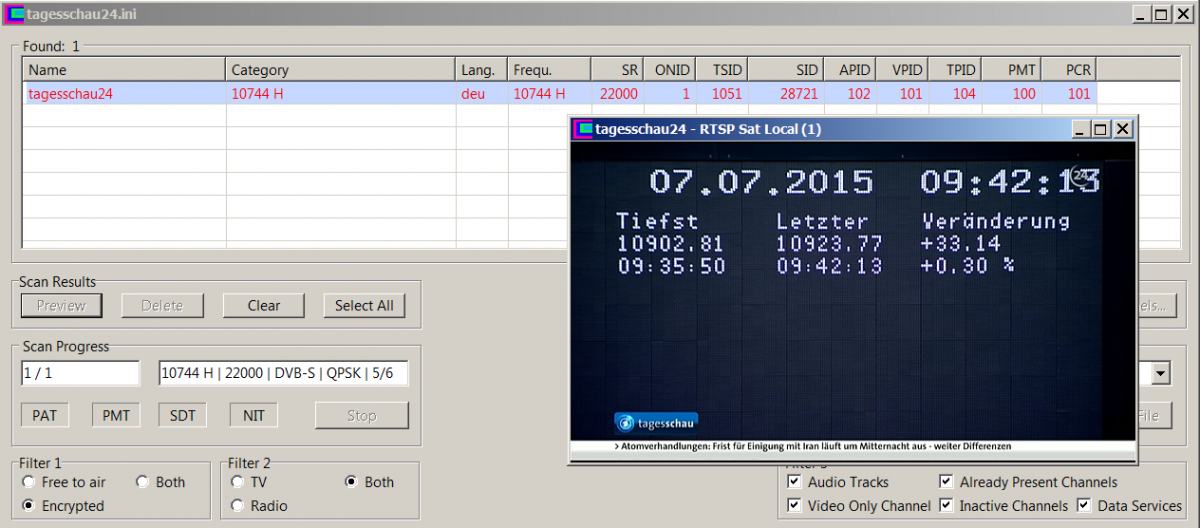Minimize the RTSP Sat Local preview window
The height and width of the screenshot is (528, 1200).
pos(1081,129)
